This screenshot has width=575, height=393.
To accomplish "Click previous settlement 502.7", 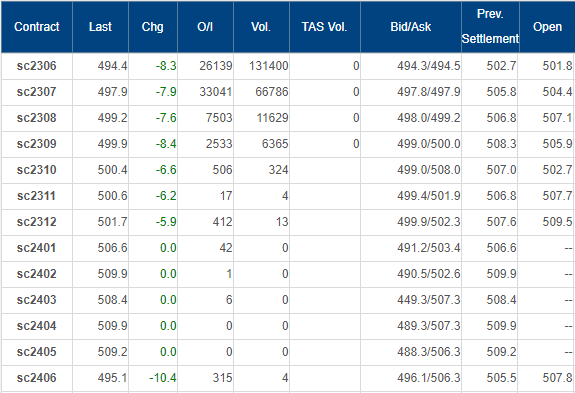I will (501, 66).
